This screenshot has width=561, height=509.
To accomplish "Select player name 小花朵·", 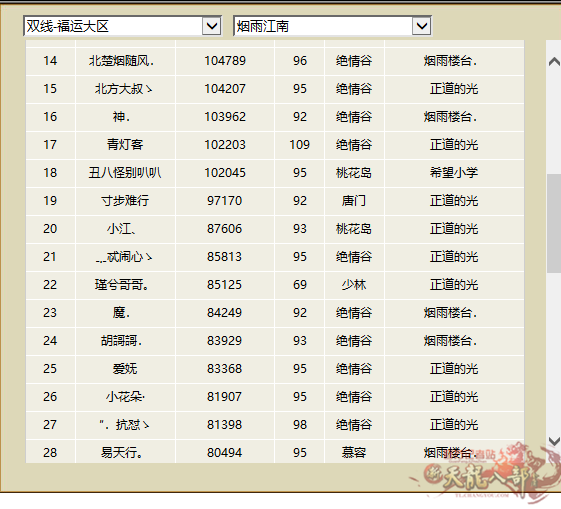I will pyautogui.click(x=125, y=397).
